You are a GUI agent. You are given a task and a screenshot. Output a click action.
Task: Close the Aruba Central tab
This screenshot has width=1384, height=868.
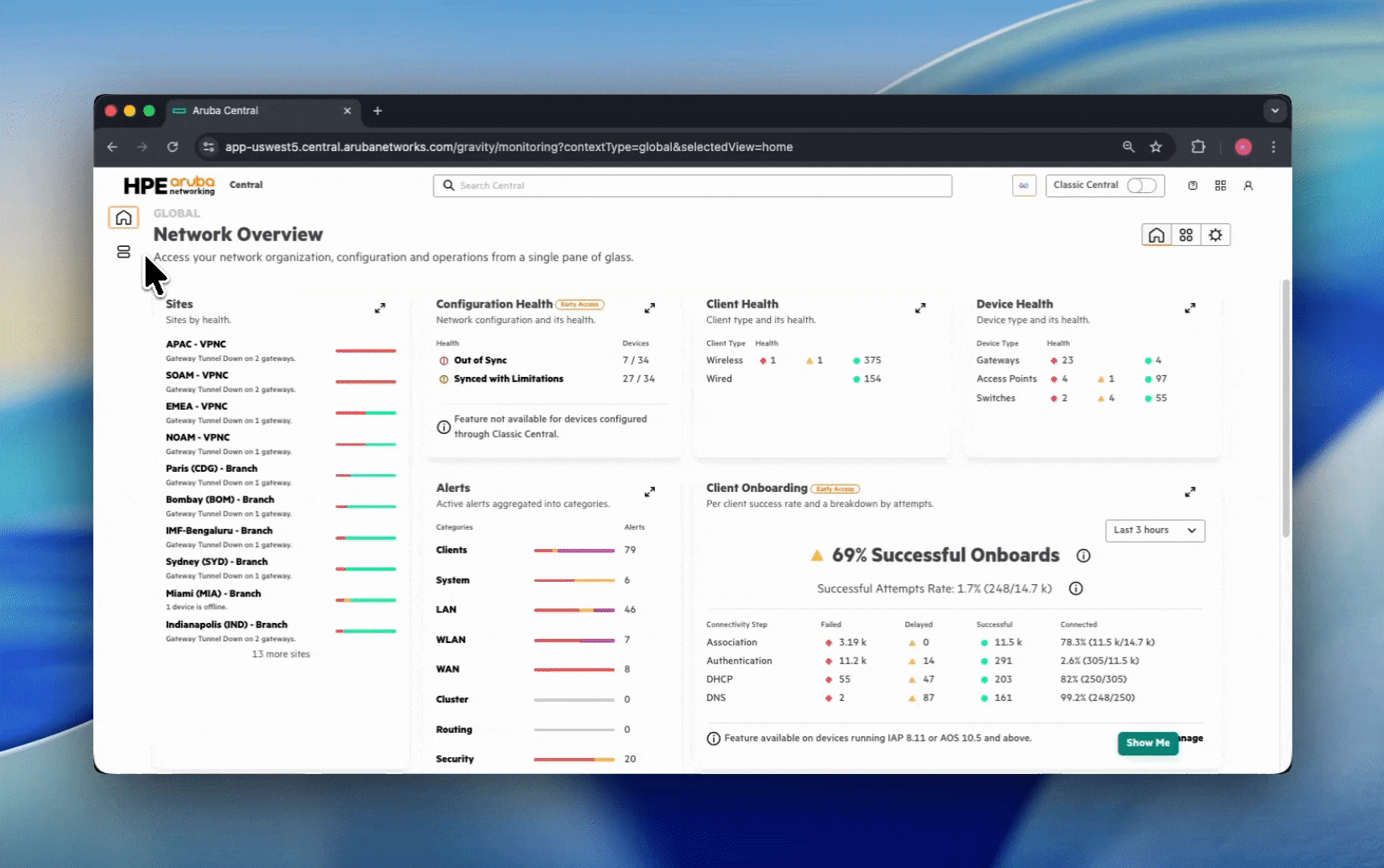pos(347,111)
